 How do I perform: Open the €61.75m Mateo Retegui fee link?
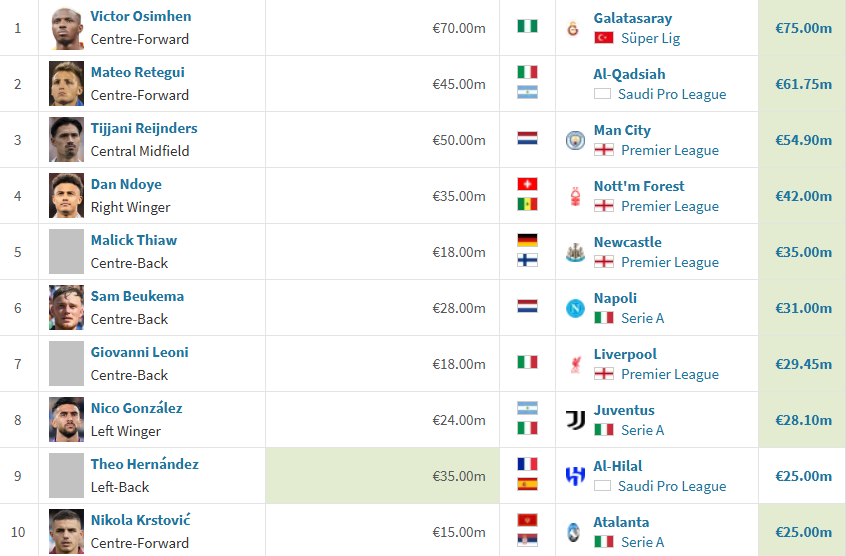pos(803,85)
